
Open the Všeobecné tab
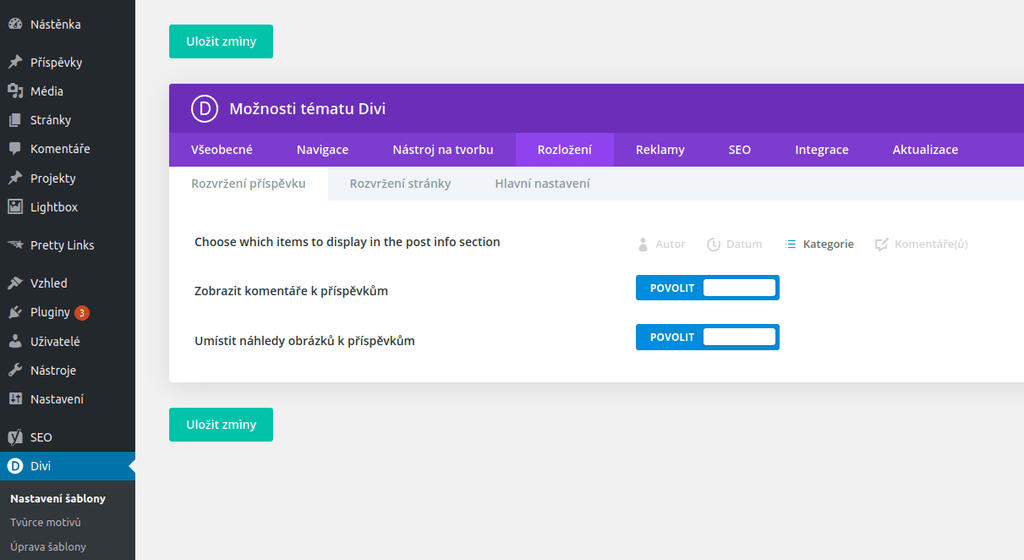[x=221, y=149]
